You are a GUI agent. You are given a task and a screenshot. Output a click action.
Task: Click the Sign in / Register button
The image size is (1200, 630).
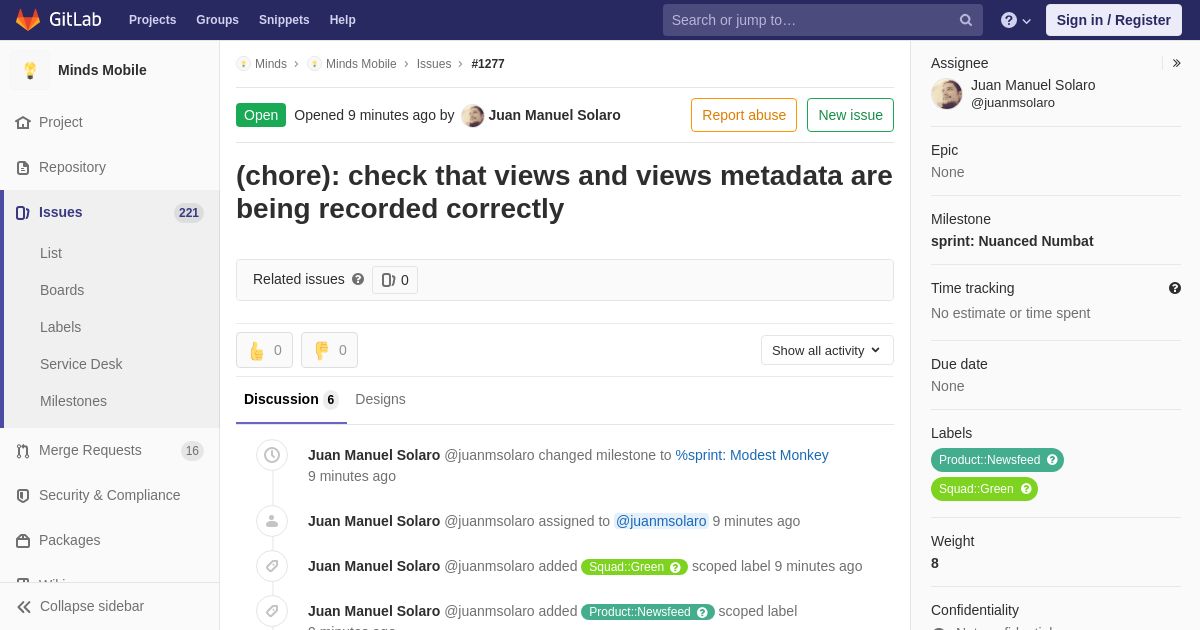tap(1114, 20)
